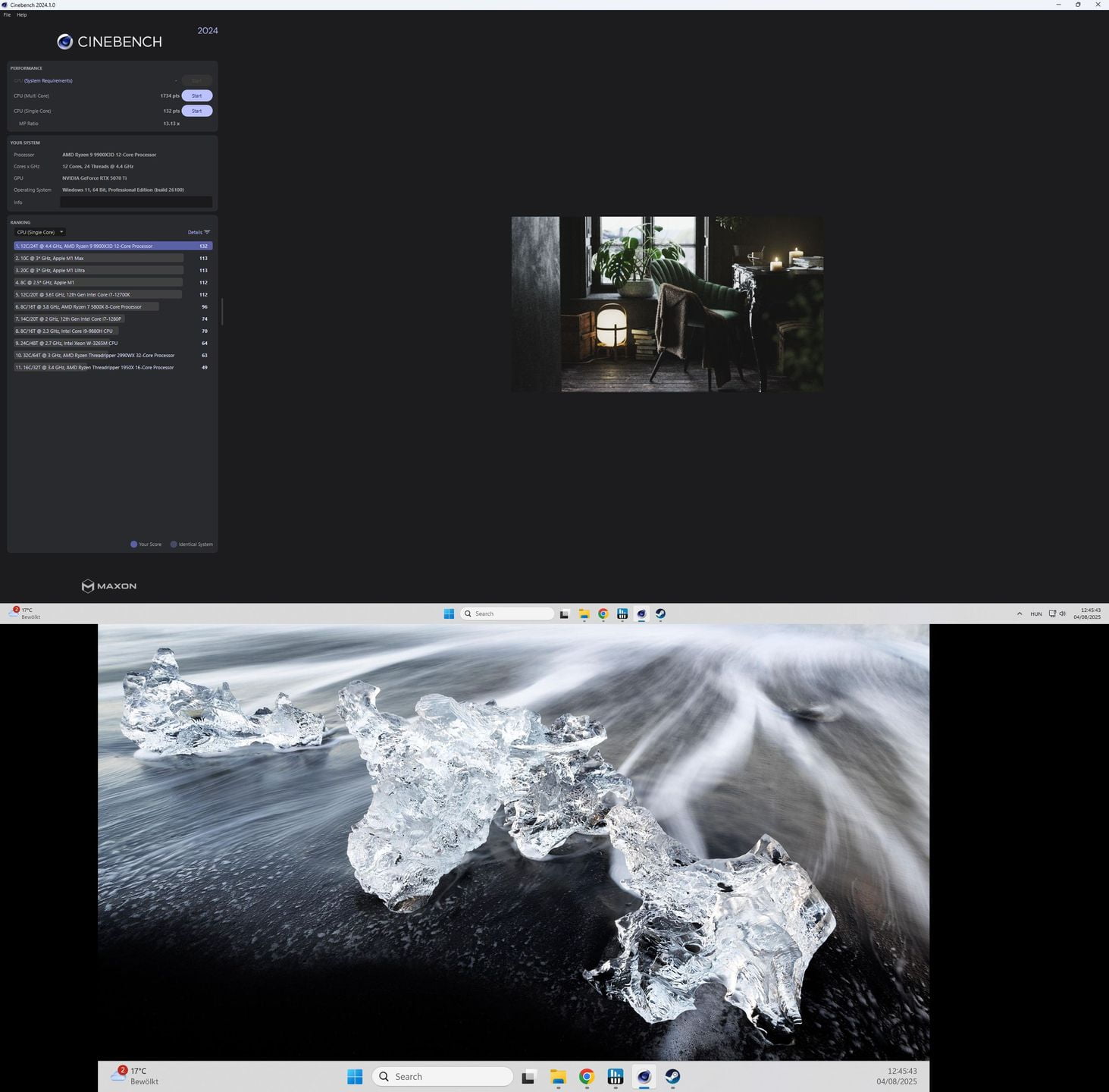Viewport: 1109px width, 1092px height.
Task: Open the Start menu on the taskbar containing the system tray
Action: coord(449,613)
